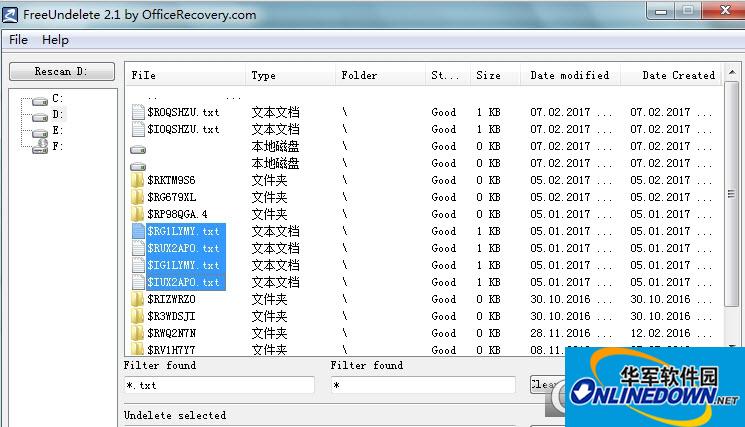Click the $IG1LYMY.txt file icon

138,265
